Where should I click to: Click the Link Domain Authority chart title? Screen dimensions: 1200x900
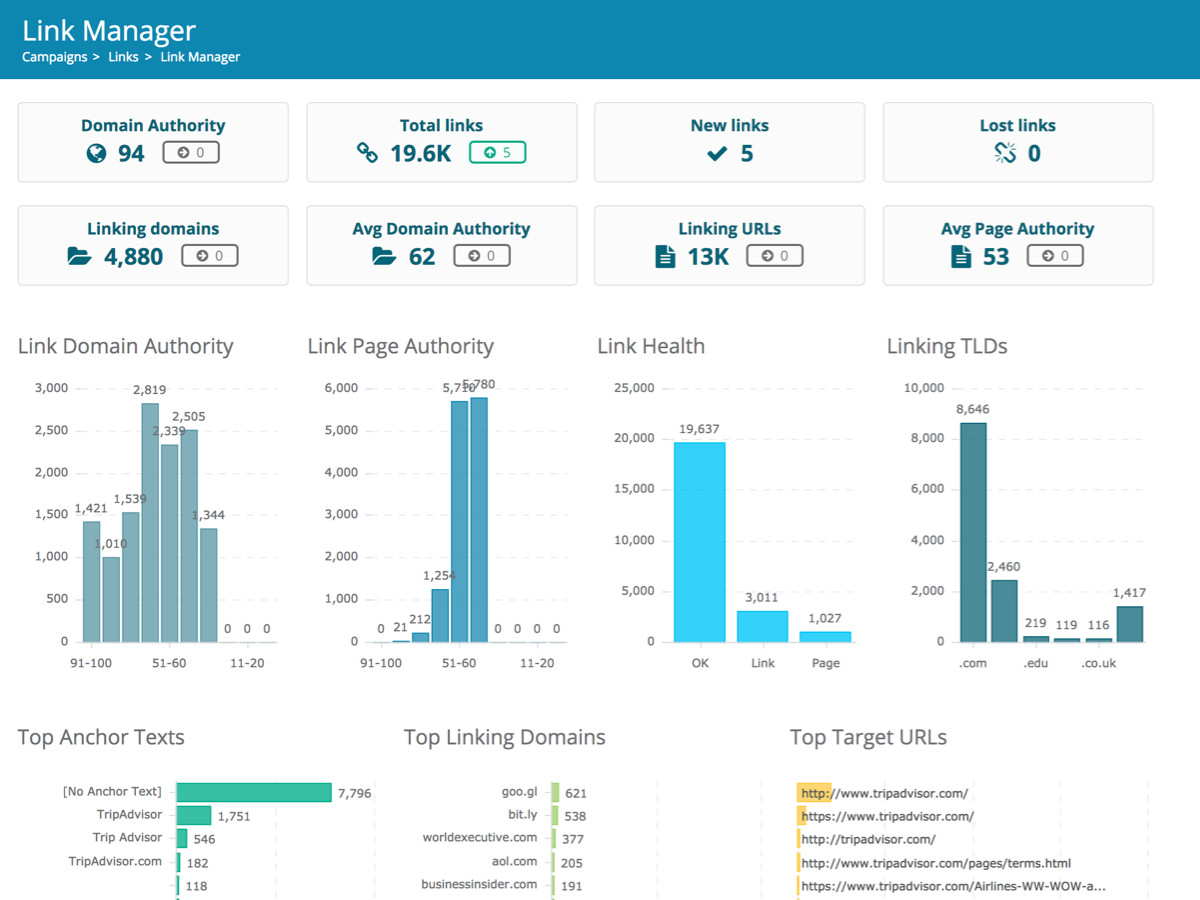pyautogui.click(x=125, y=346)
